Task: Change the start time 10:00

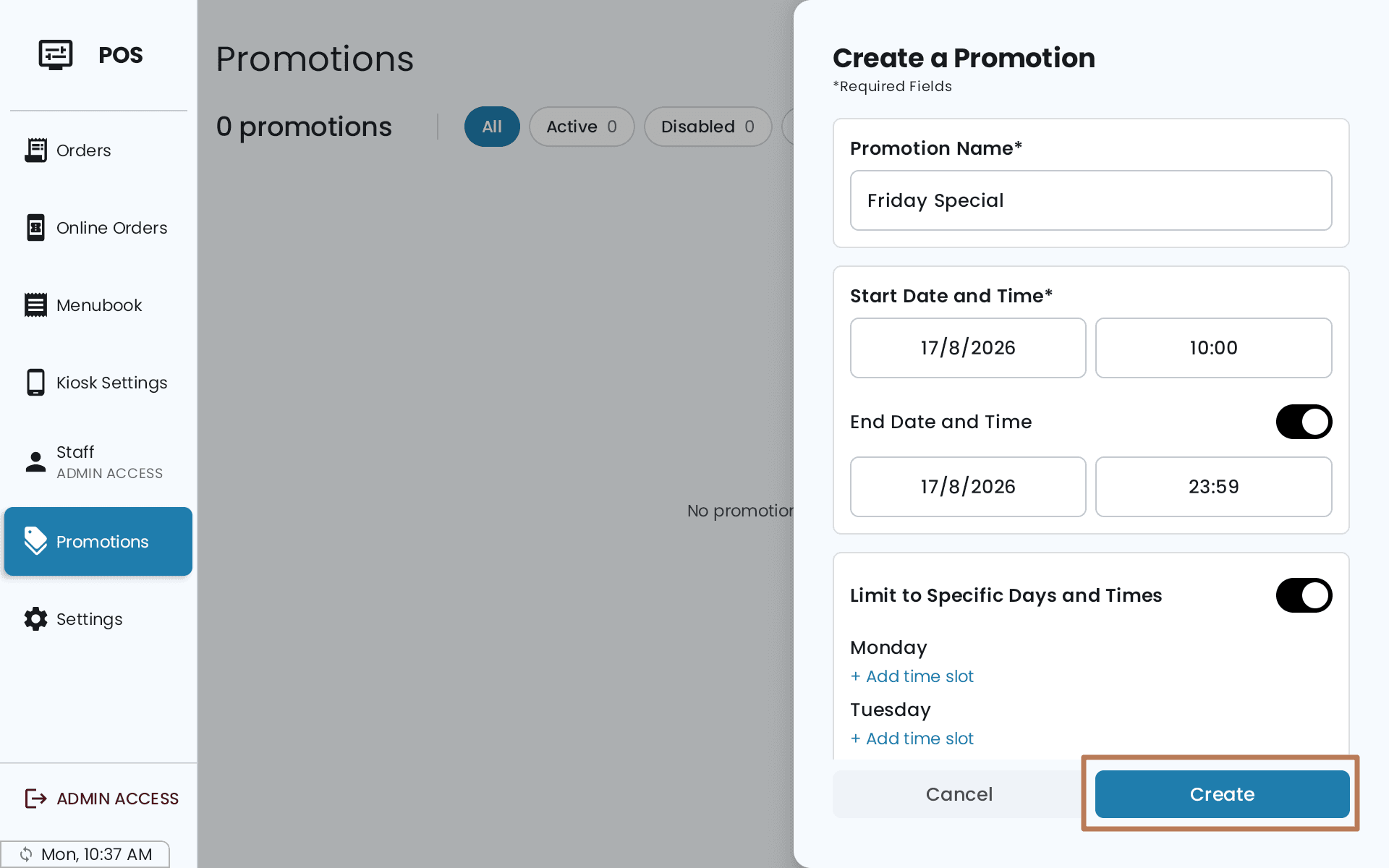Action: tap(1213, 348)
